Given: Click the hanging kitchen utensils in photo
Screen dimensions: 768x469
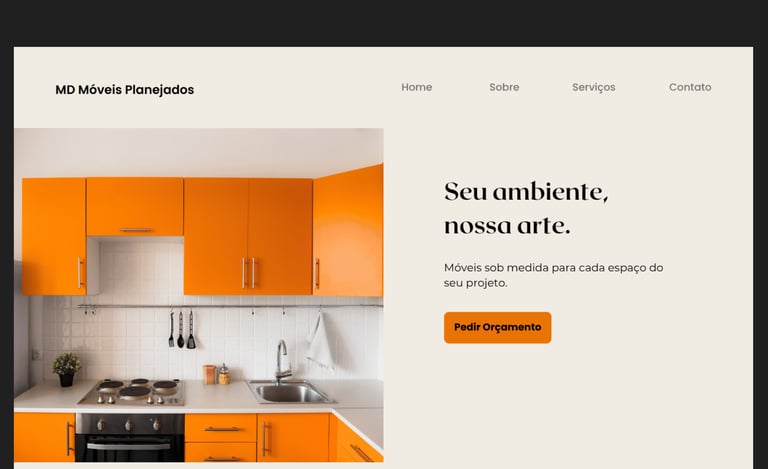Looking at the screenshot, I should [181, 330].
